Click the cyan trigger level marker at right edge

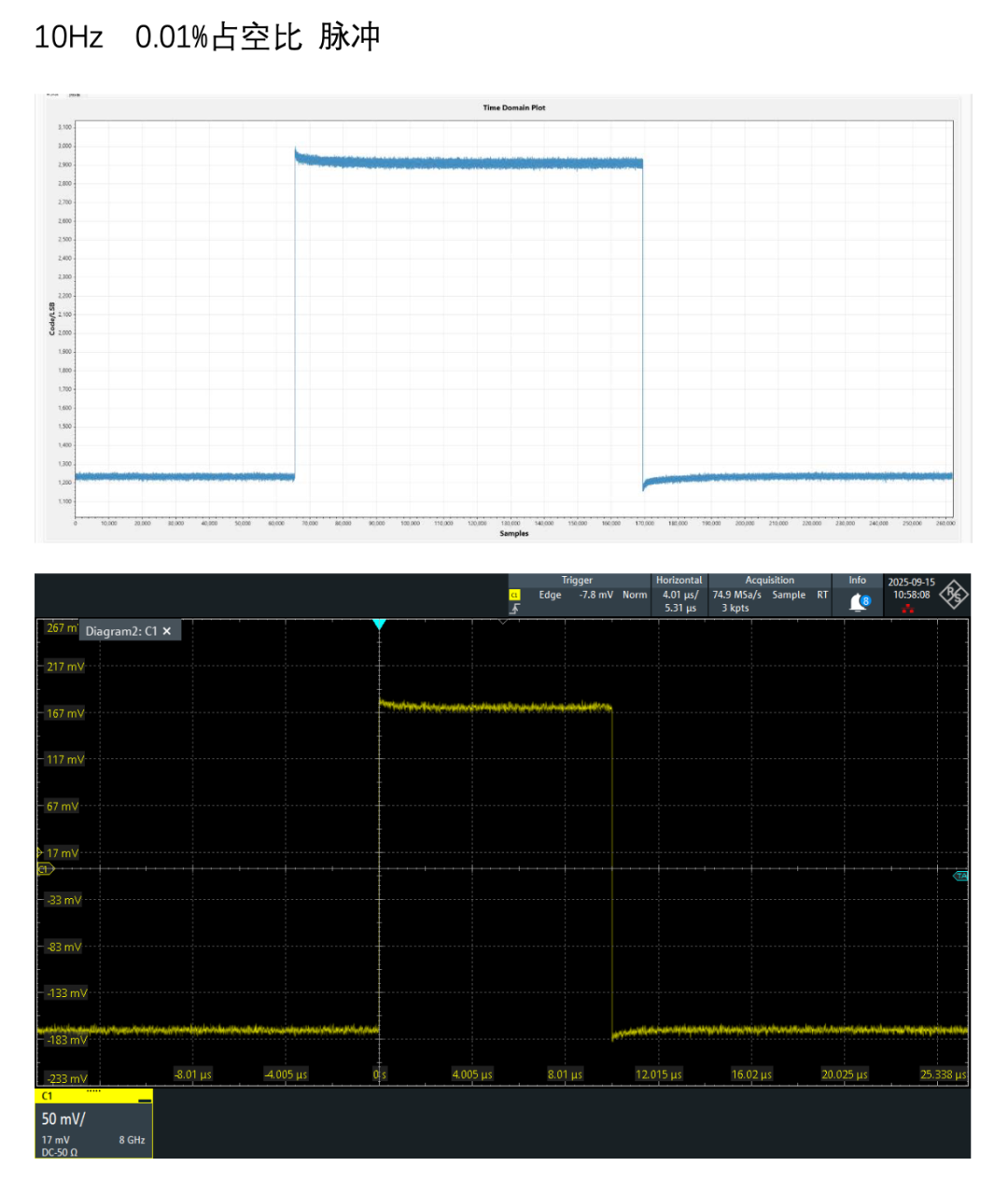(960, 876)
